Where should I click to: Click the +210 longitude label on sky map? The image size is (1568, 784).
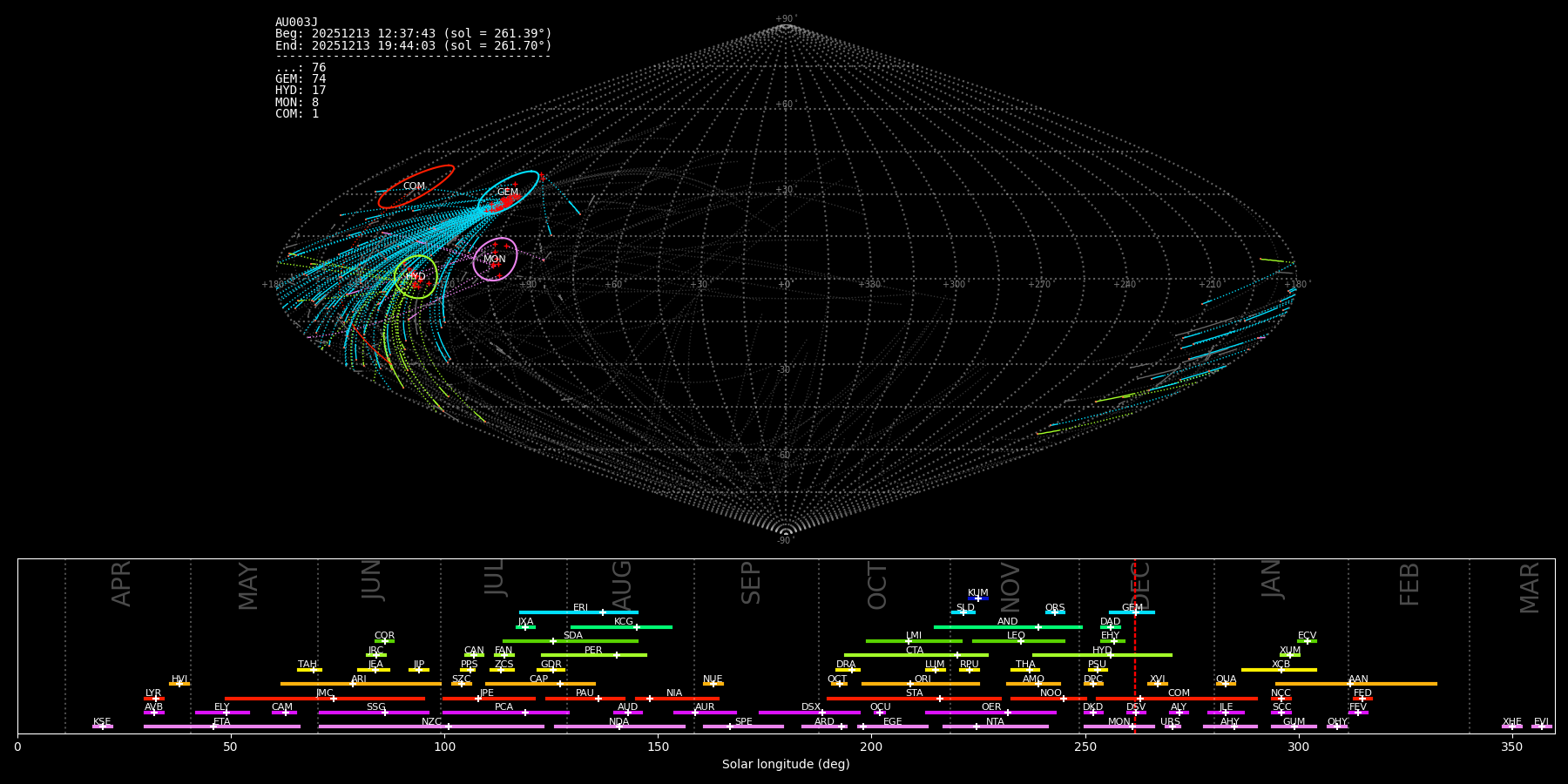point(1210,285)
